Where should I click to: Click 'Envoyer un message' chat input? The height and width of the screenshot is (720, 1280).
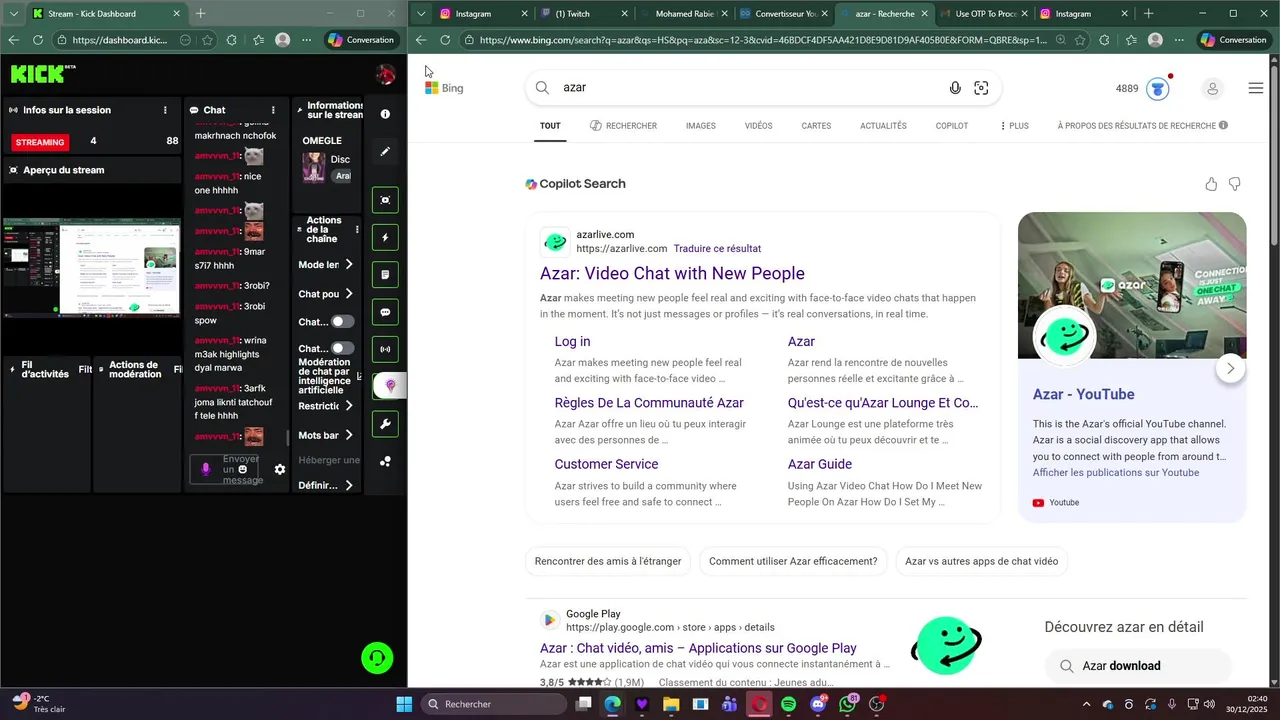241,469
